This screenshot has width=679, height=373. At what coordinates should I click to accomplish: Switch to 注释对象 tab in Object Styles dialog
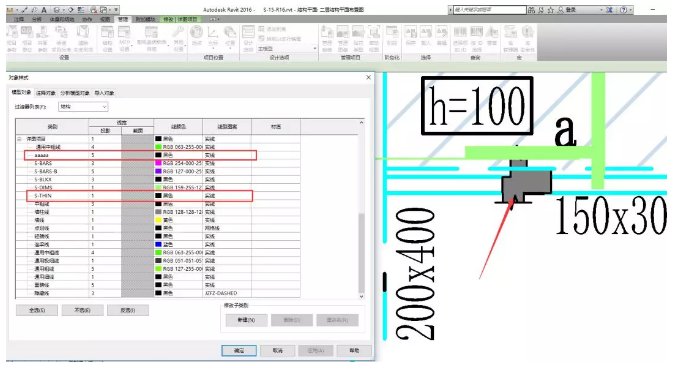45,93
